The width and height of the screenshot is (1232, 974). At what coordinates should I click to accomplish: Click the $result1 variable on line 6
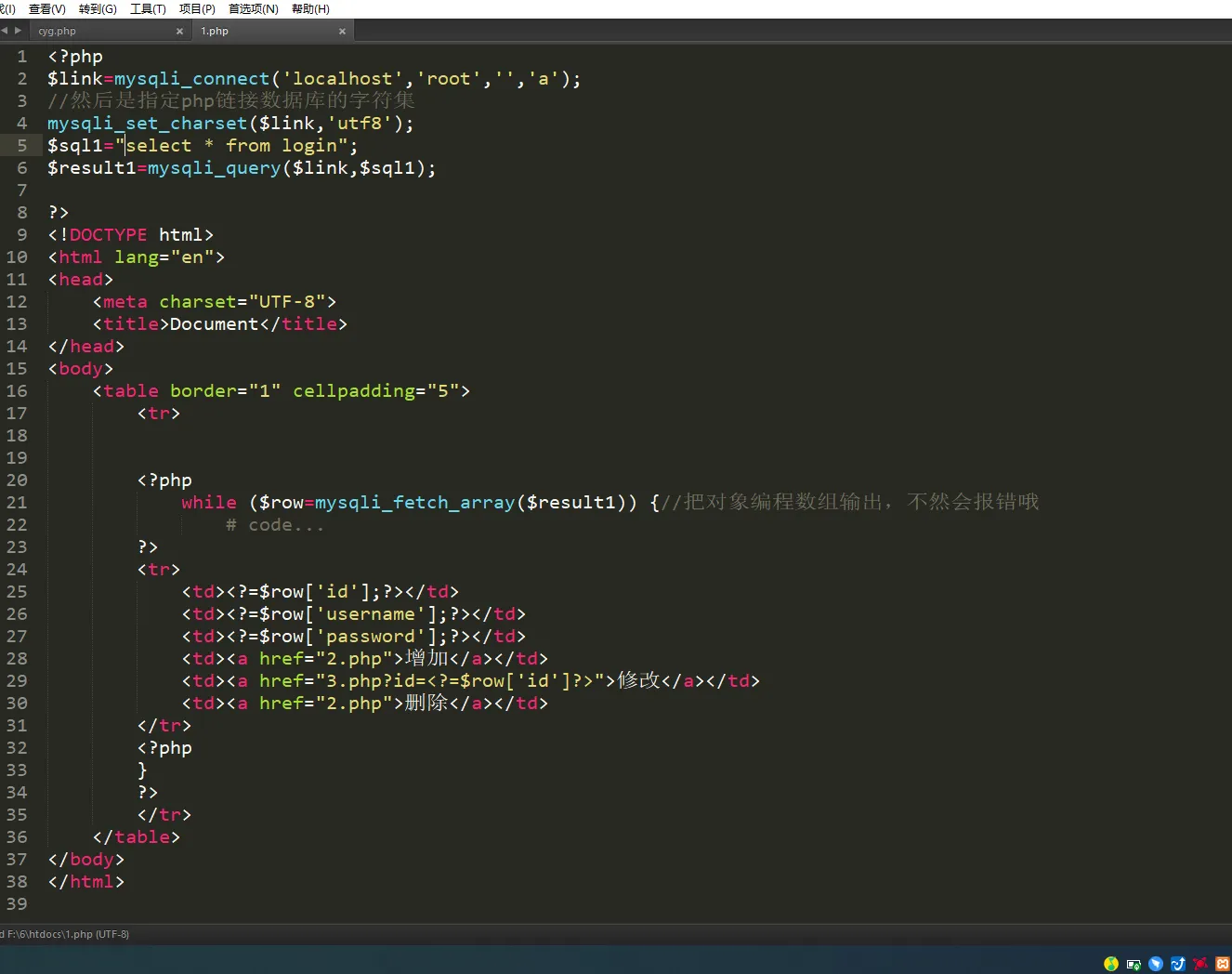(92, 168)
